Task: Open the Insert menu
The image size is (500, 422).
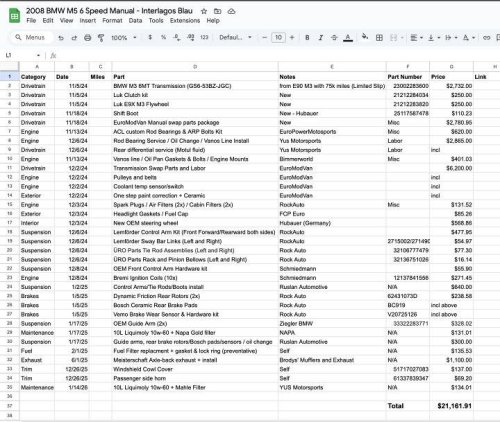Action: (x=88, y=21)
